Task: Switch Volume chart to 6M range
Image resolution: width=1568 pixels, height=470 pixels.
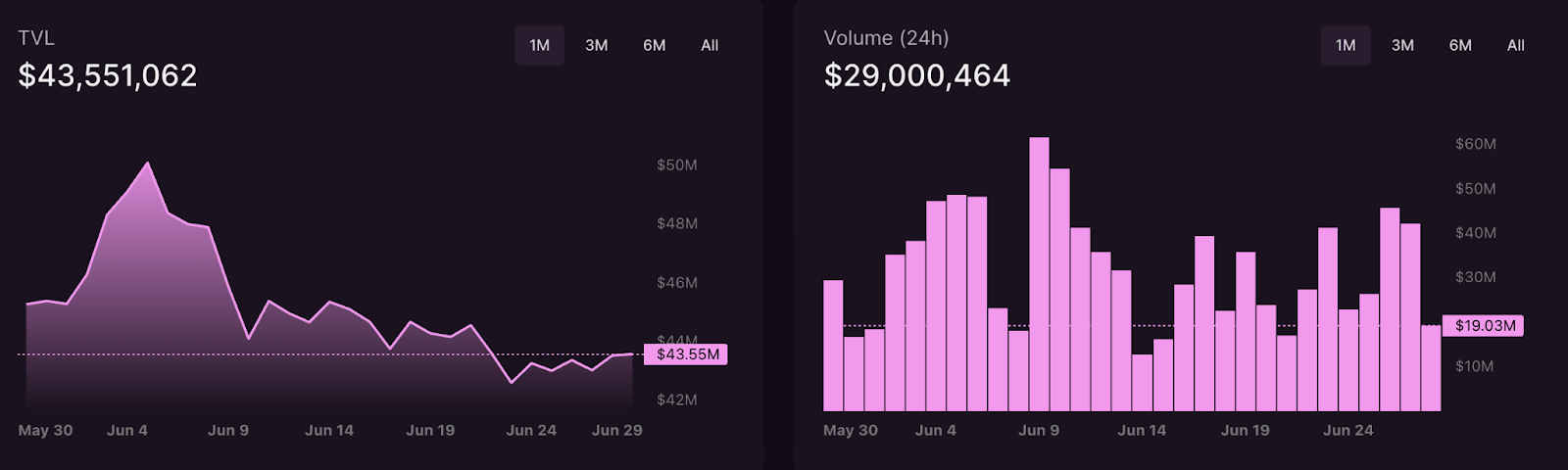Action: coord(1460,45)
